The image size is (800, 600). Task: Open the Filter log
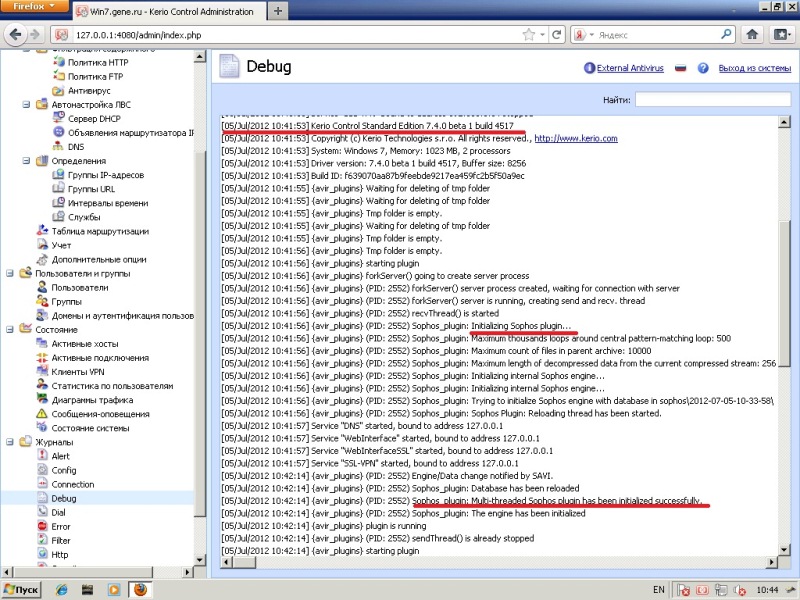tap(61, 540)
